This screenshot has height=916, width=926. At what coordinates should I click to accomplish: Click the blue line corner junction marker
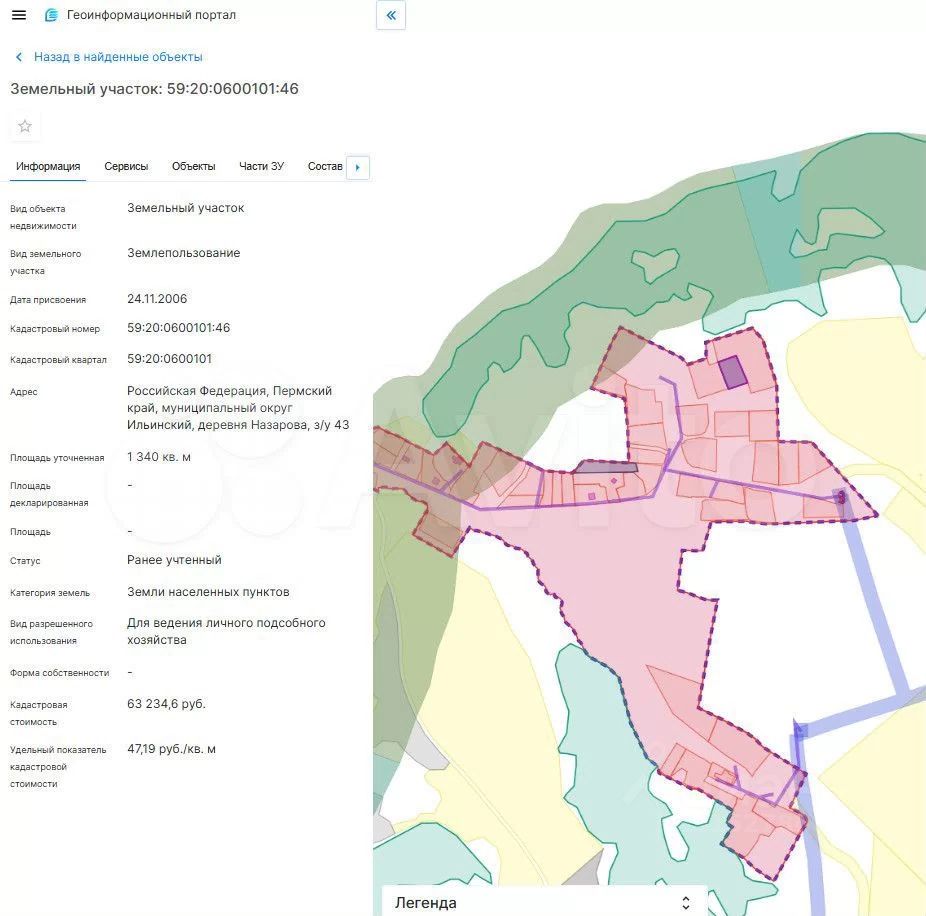pyautogui.click(x=799, y=730)
